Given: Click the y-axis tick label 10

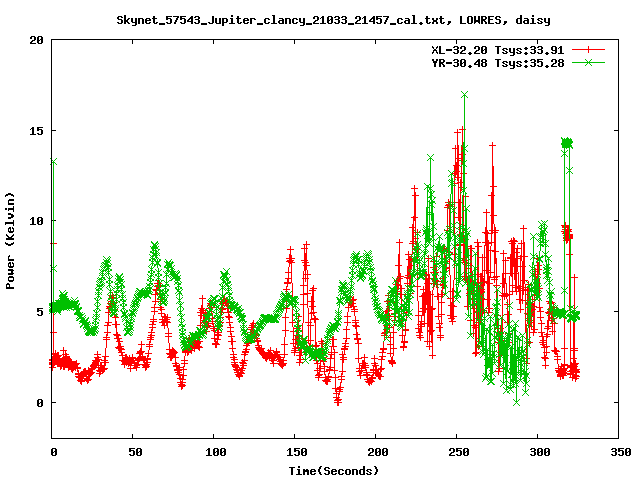Looking at the screenshot, I should 36,221.
